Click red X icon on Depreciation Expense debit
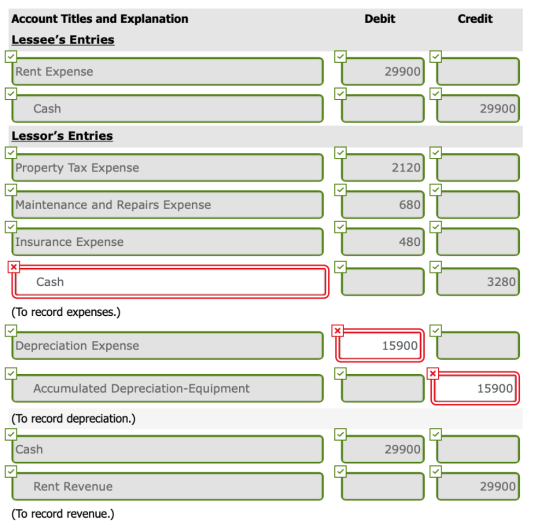 [x=338, y=331]
